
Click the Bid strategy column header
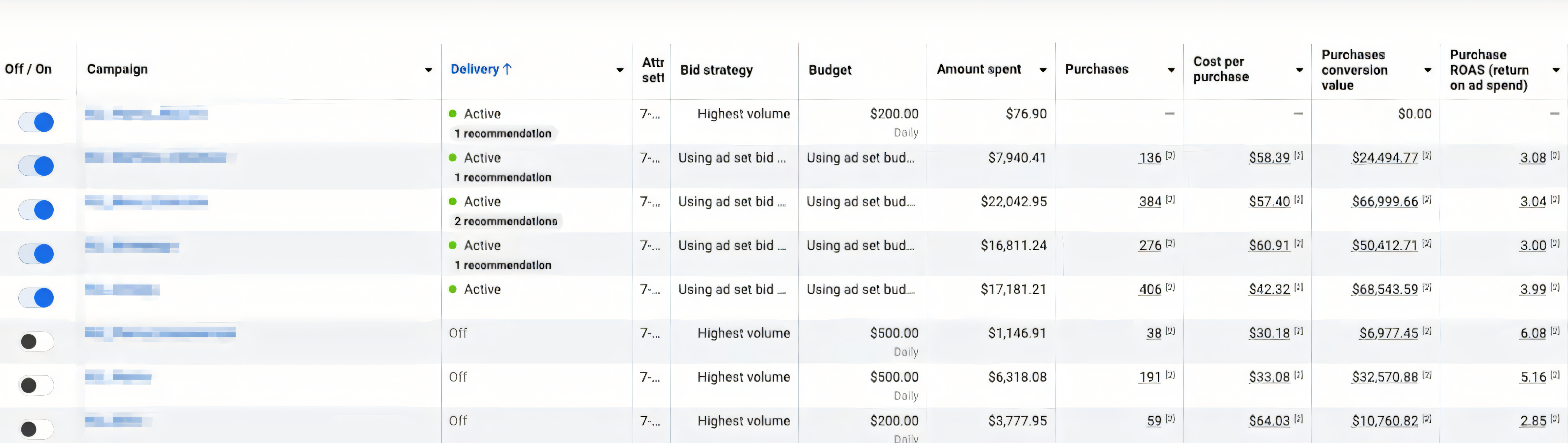point(716,70)
